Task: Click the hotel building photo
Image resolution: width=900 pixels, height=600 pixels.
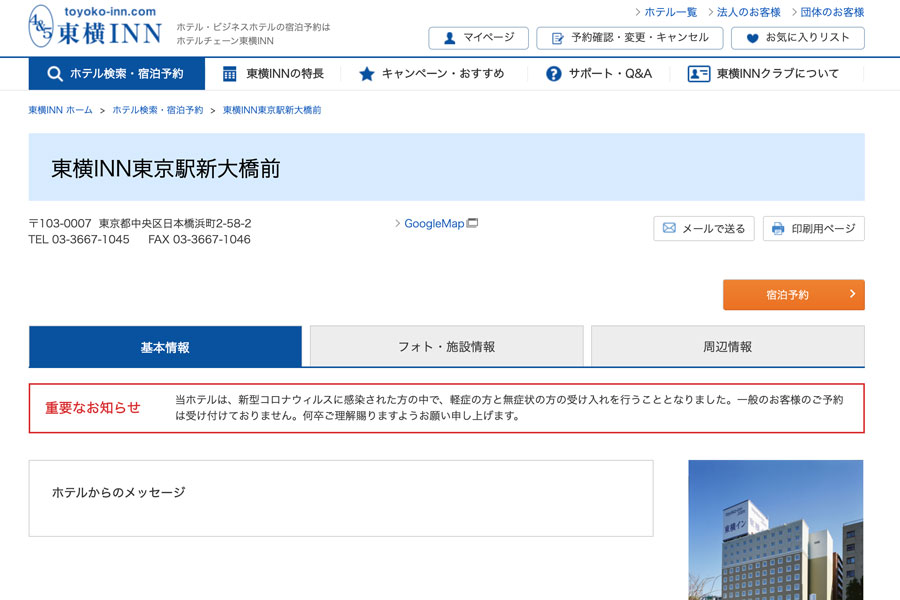Action: pos(775,529)
